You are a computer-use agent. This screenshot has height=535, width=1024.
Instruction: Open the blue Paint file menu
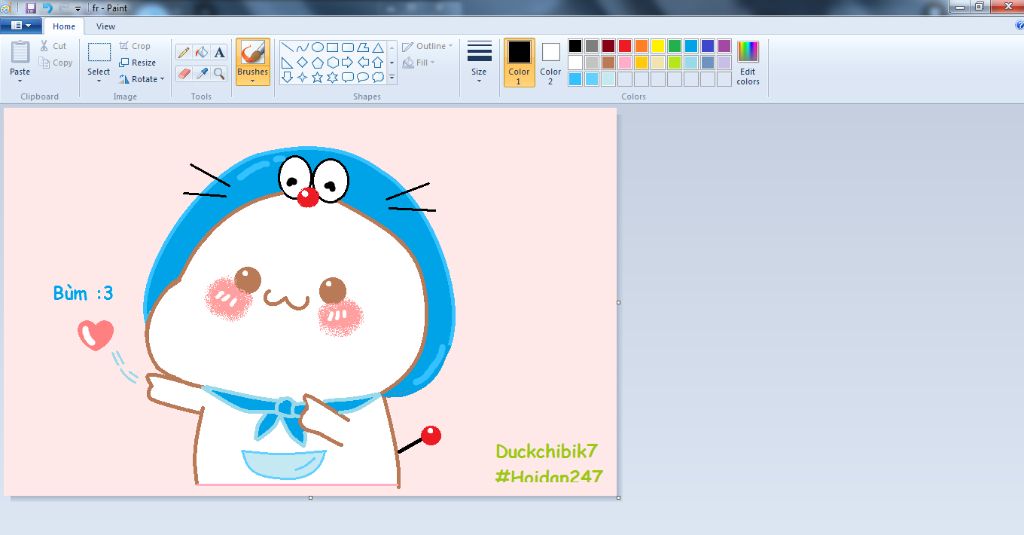[x=21, y=25]
